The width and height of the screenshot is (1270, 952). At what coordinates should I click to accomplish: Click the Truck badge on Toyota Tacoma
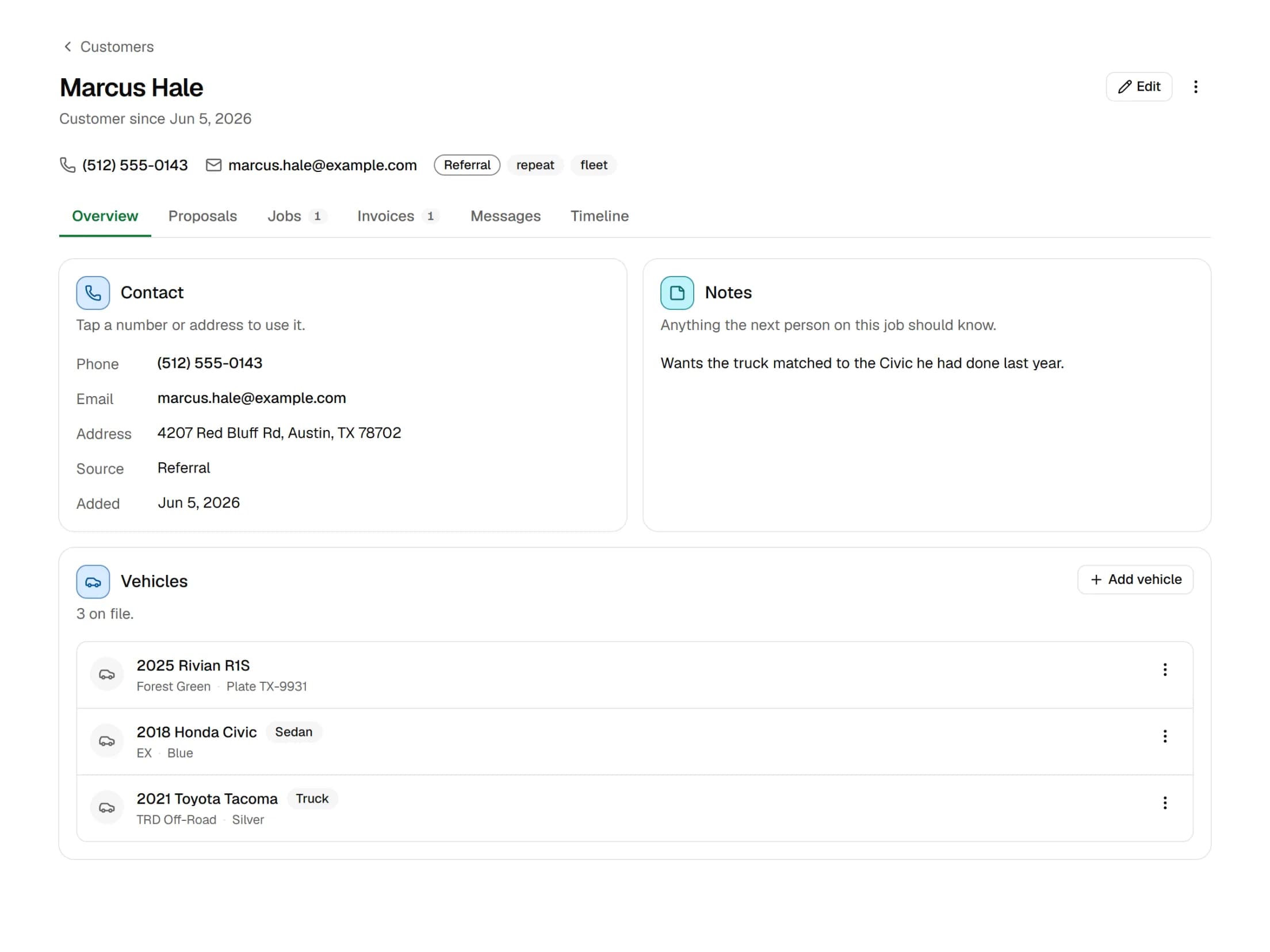pyautogui.click(x=312, y=799)
